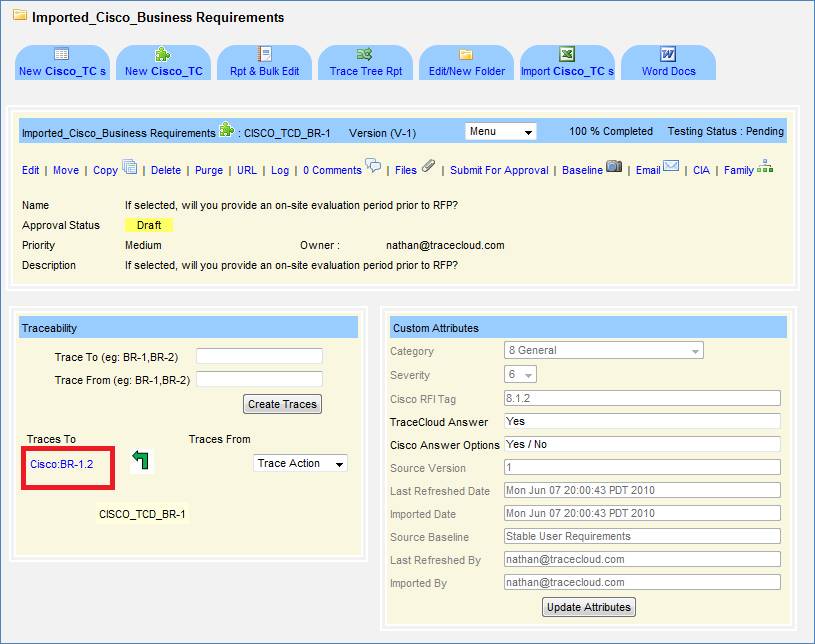Click the Edit link
Screen dimensions: 815x644
point(30,170)
